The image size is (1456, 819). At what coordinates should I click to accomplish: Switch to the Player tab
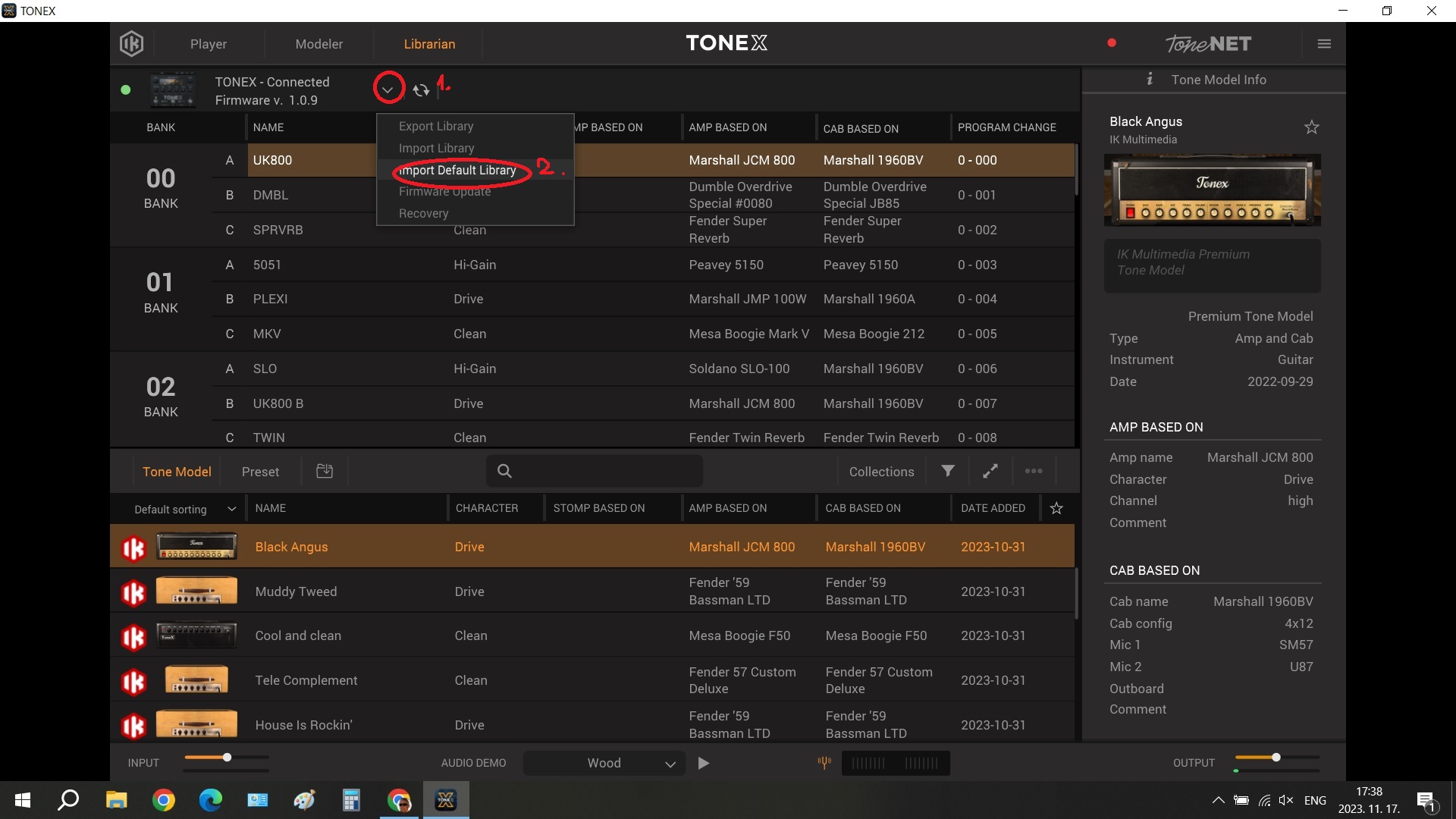point(209,44)
